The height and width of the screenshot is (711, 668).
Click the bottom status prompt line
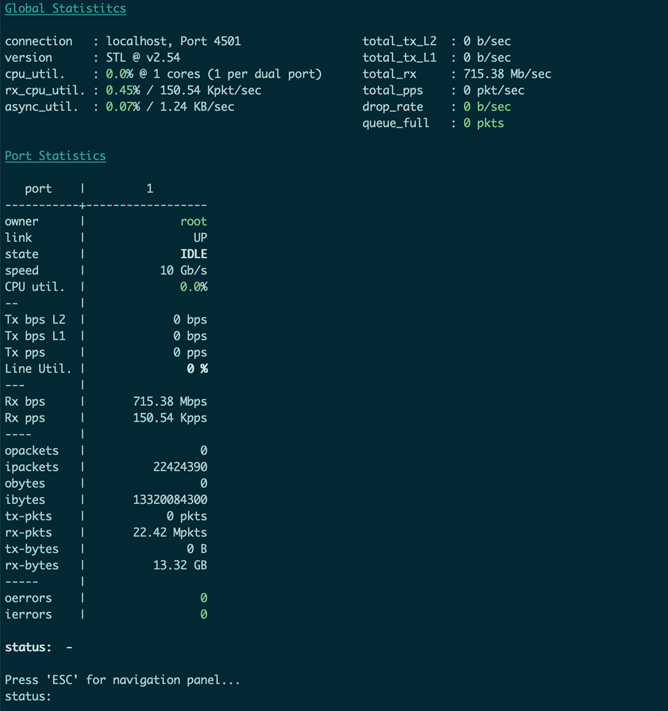coord(28,696)
